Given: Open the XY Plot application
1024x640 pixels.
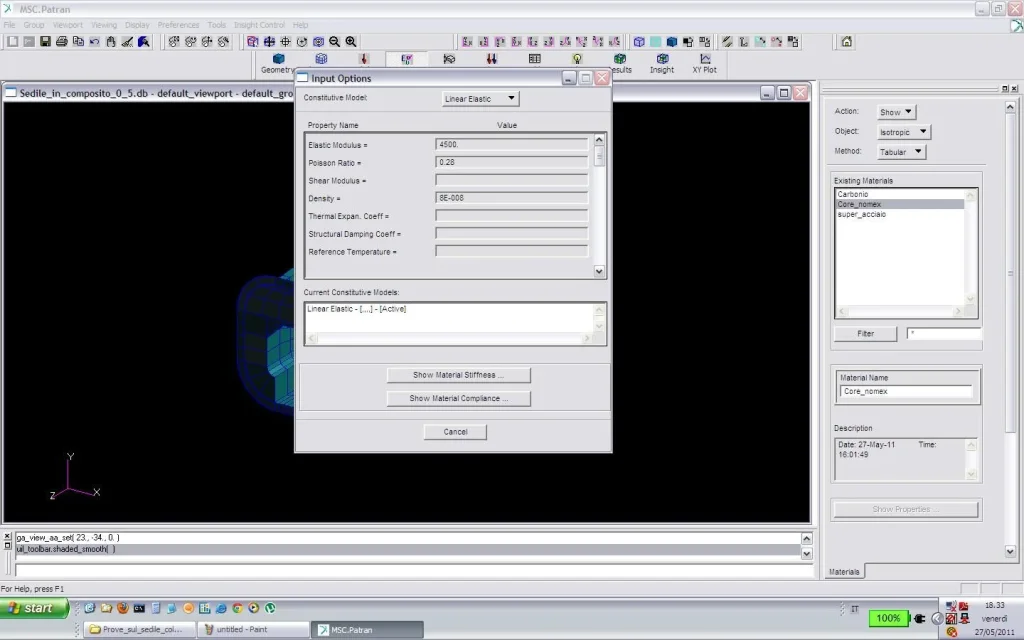Looking at the screenshot, I should [704, 63].
